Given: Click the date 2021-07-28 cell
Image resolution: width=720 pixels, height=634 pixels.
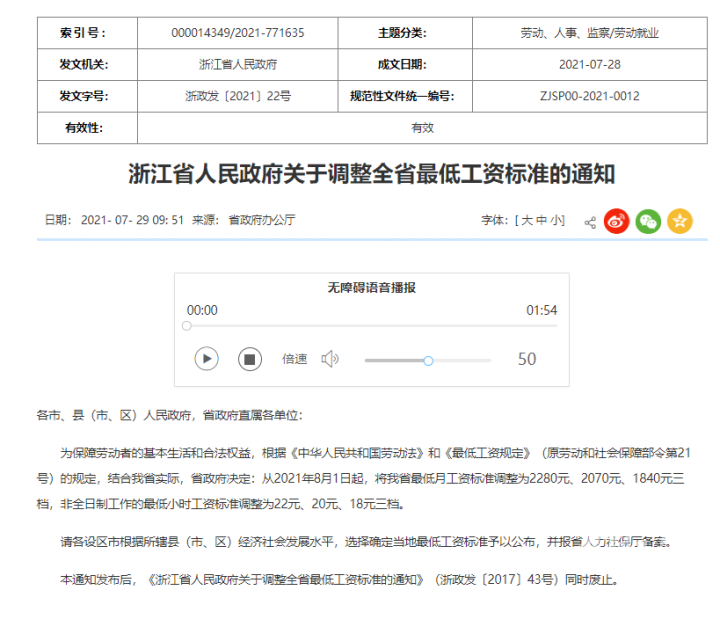Looking at the screenshot, I should click(590, 65).
